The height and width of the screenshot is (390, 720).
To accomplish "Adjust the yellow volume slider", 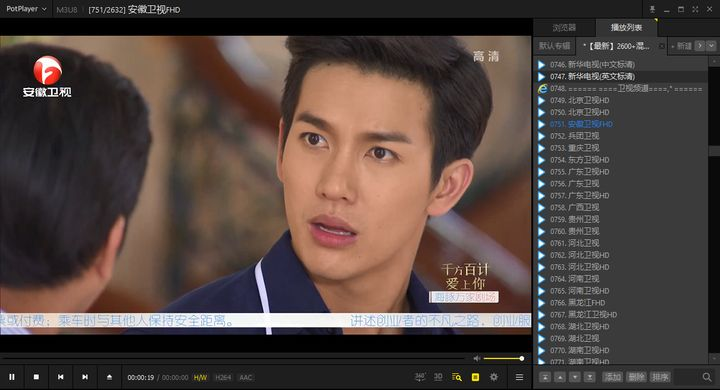I will (x=503, y=358).
